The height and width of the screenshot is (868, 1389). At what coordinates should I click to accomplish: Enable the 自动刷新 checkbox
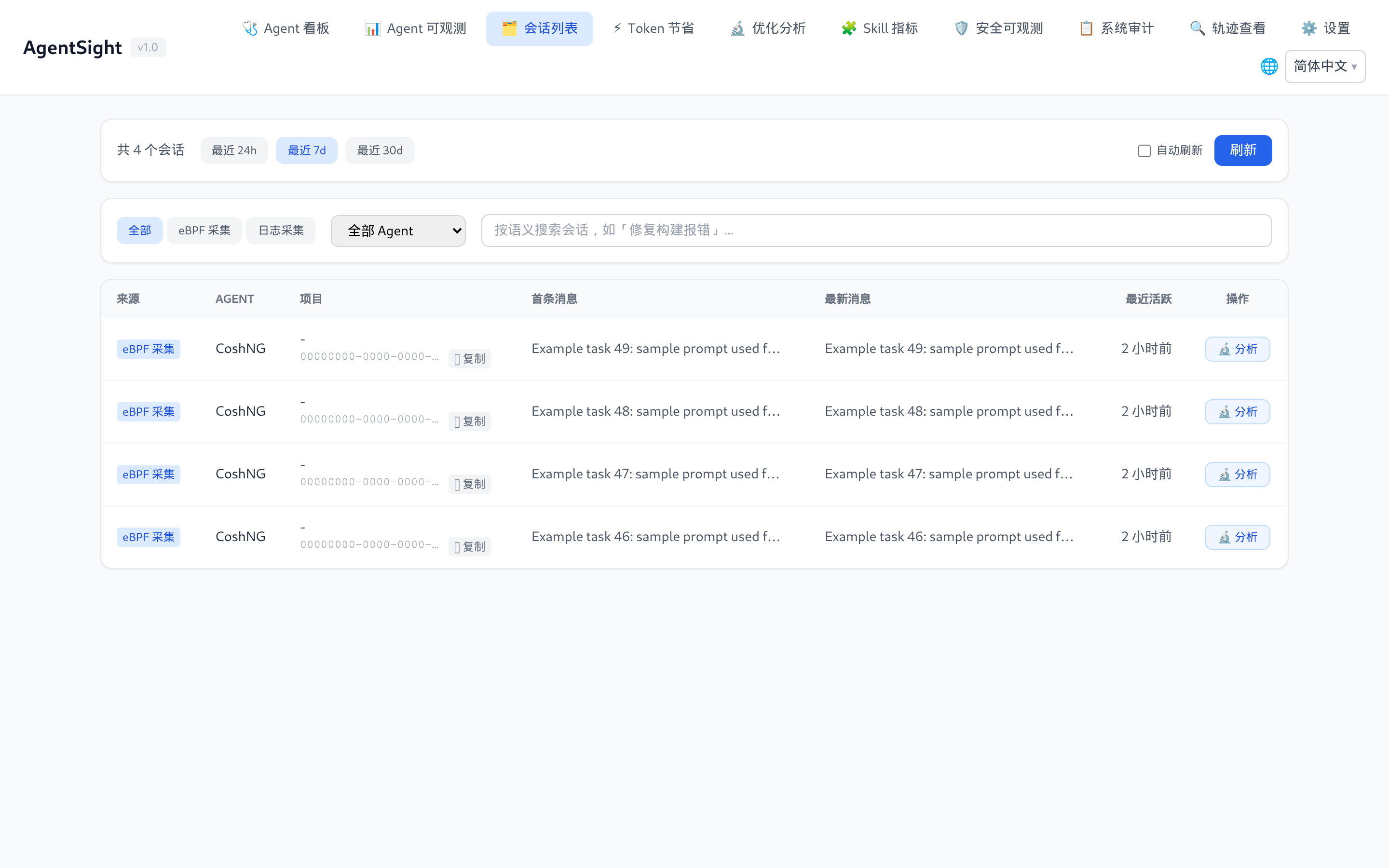(1144, 150)
